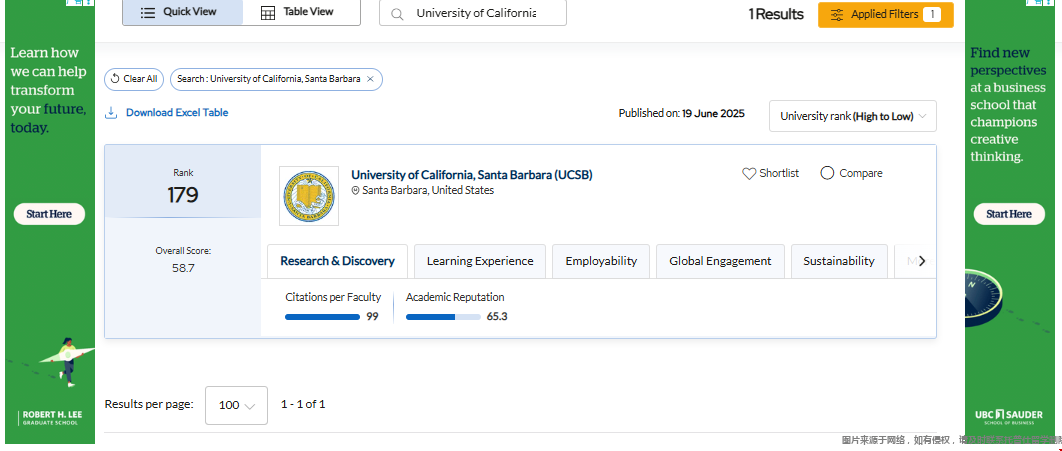Select the Compare radio button
The width and height of the screenshot is (1062, 451).
[827, 173]
